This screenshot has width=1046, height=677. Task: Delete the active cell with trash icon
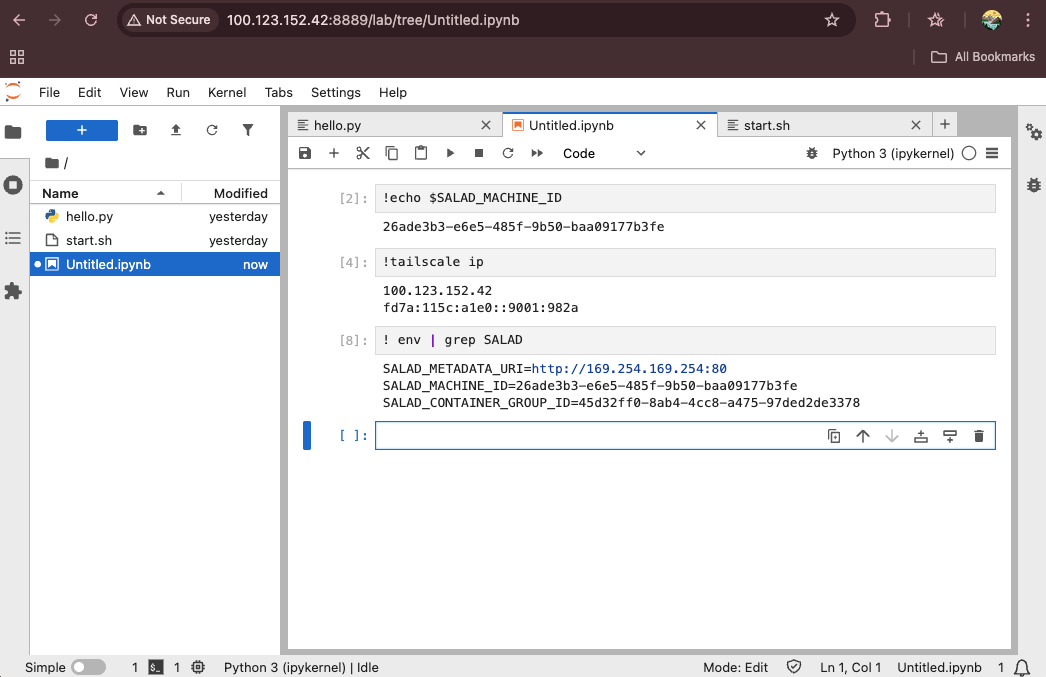point(979,436)
